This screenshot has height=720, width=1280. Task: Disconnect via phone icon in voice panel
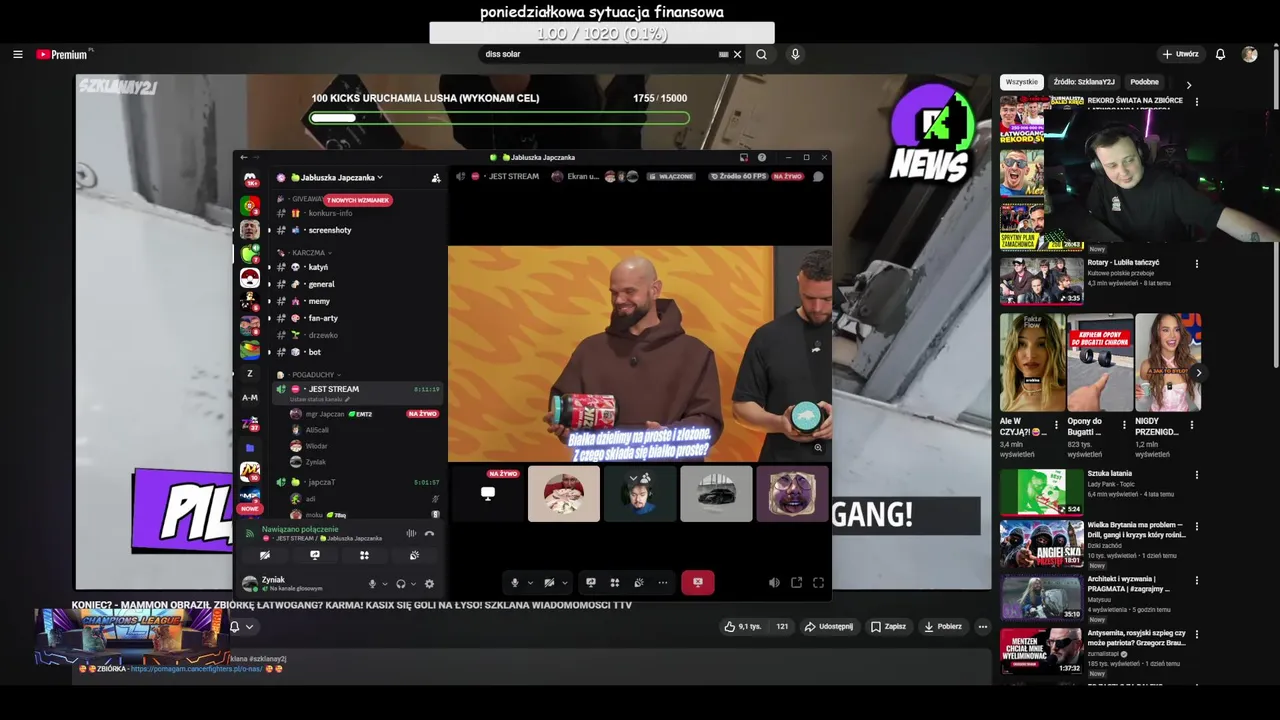pos(430,533)
